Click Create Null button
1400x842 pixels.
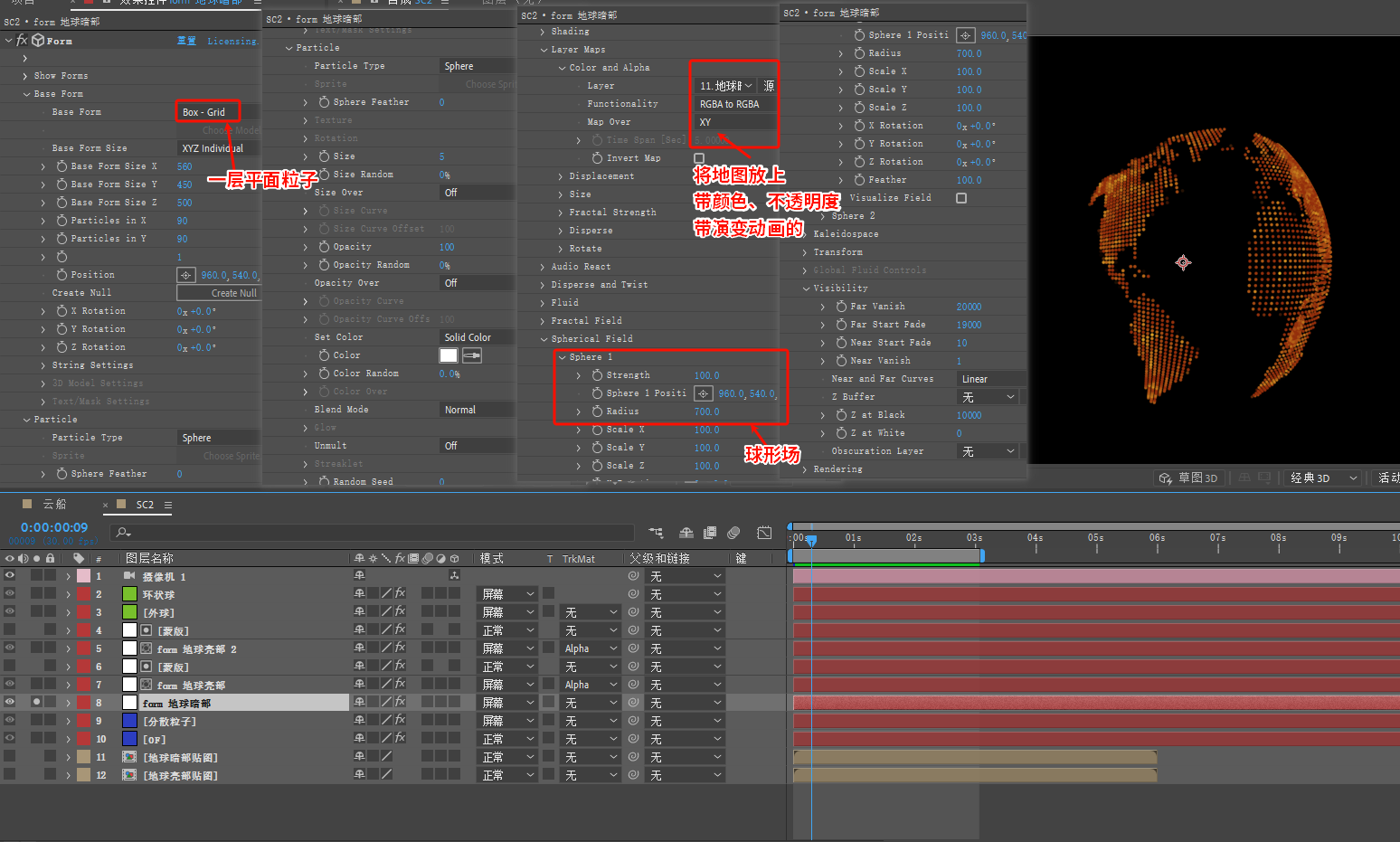(218, 293)
